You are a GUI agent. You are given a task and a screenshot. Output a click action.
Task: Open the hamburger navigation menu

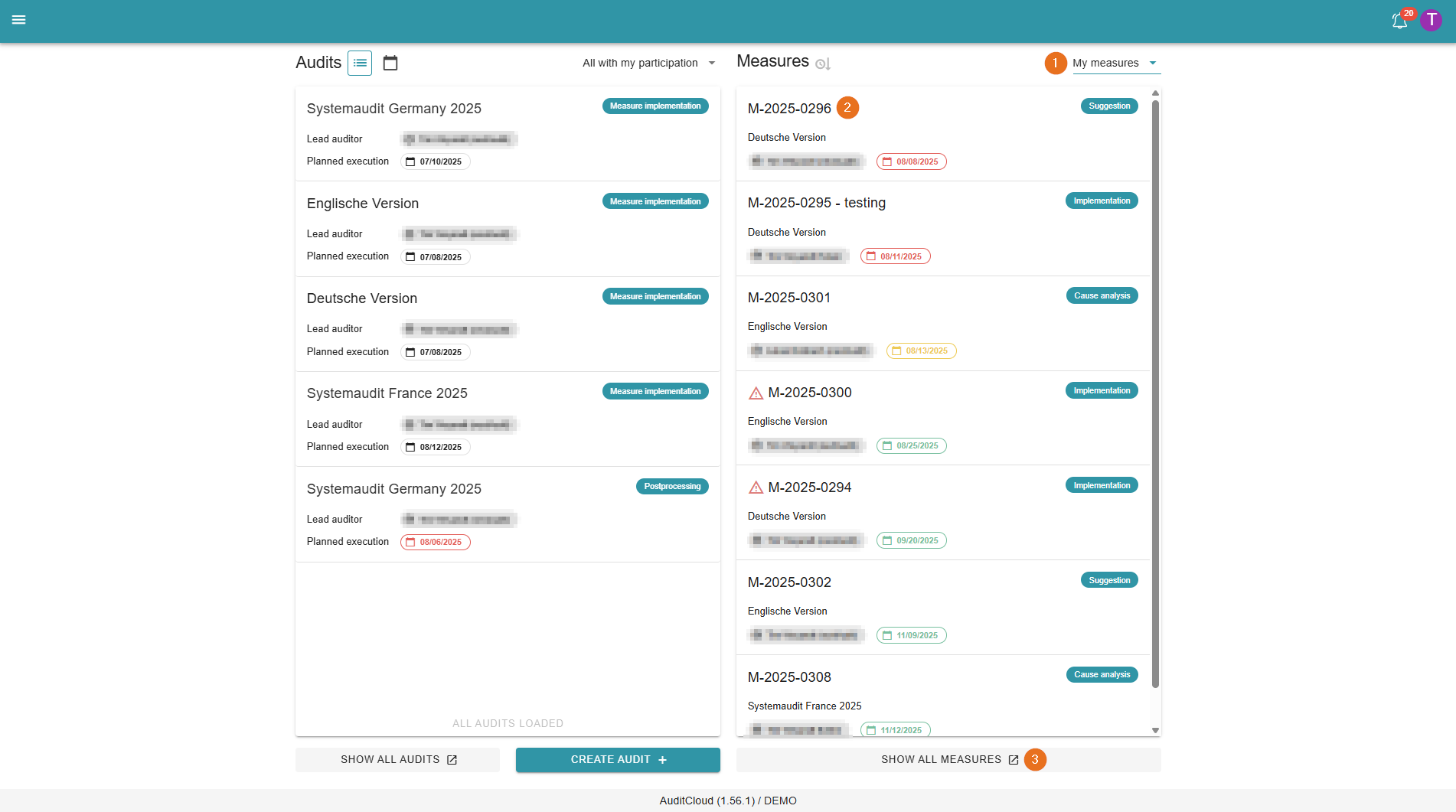click(x=19, y=20)
